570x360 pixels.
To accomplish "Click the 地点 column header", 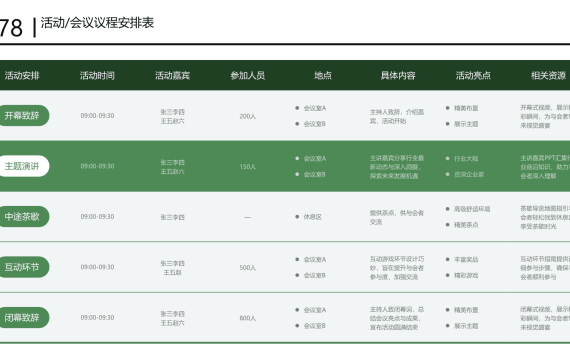I will click(x=323, y=76).
